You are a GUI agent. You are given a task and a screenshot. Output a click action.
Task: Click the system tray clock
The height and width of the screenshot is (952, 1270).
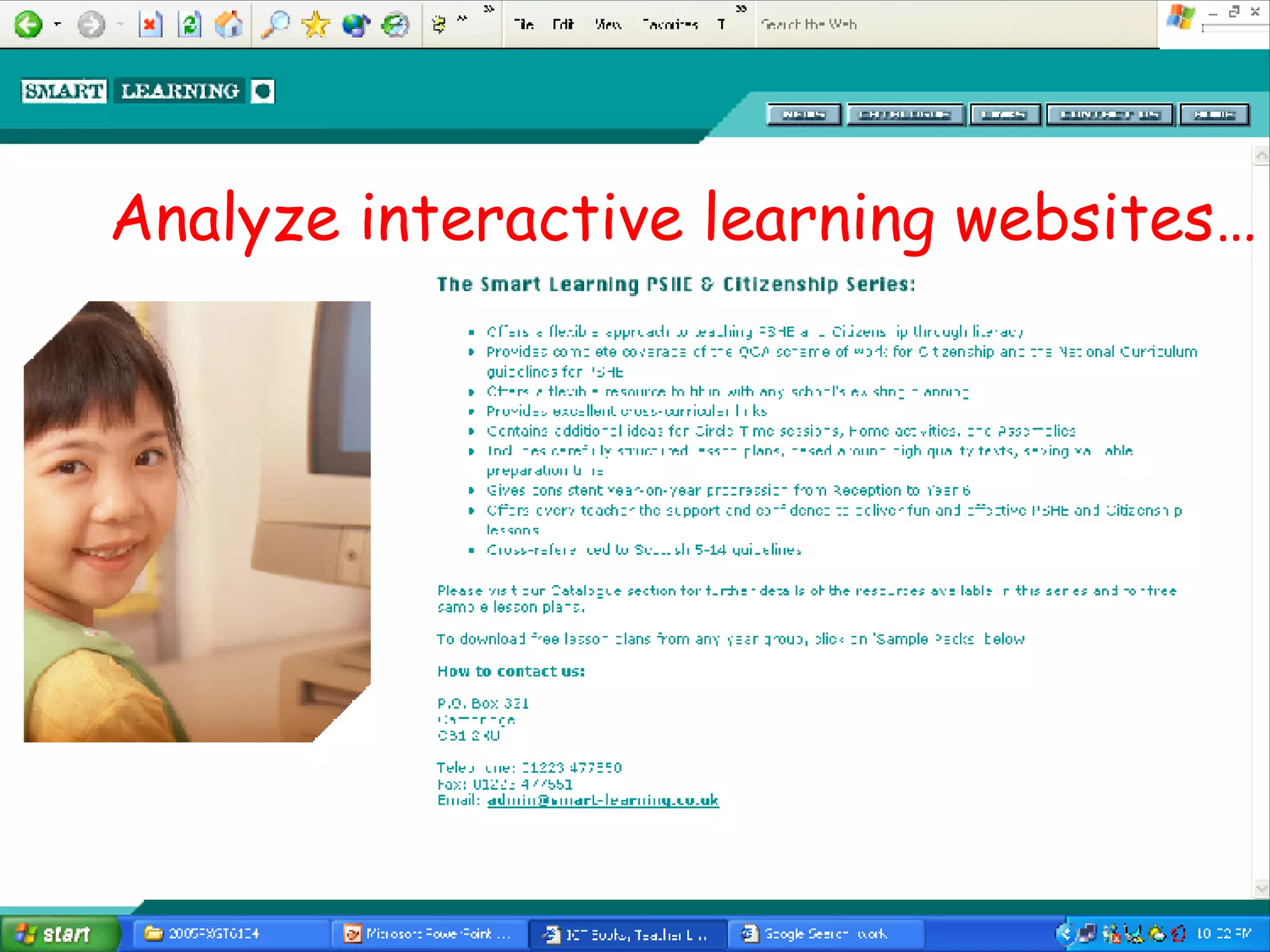pos(1223,933)
